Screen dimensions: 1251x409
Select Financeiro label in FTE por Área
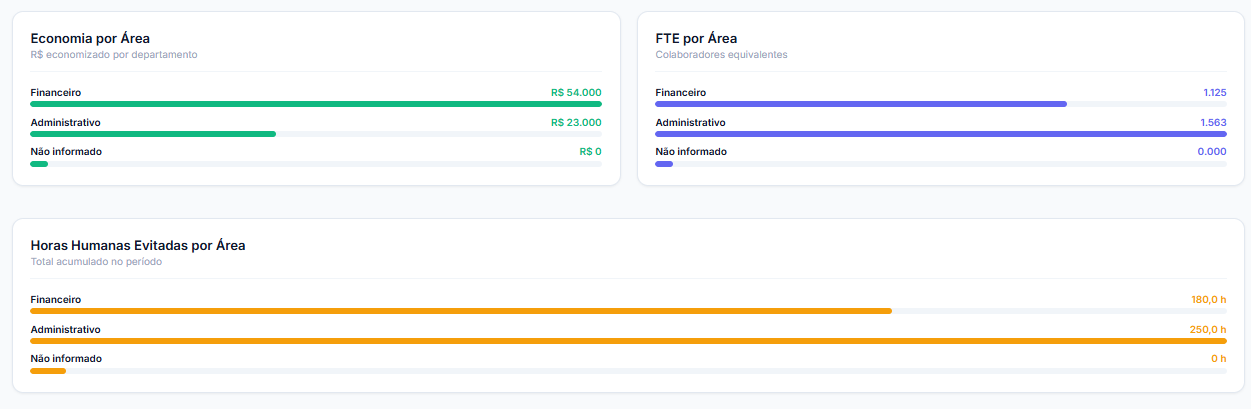(x=681, y=92)
